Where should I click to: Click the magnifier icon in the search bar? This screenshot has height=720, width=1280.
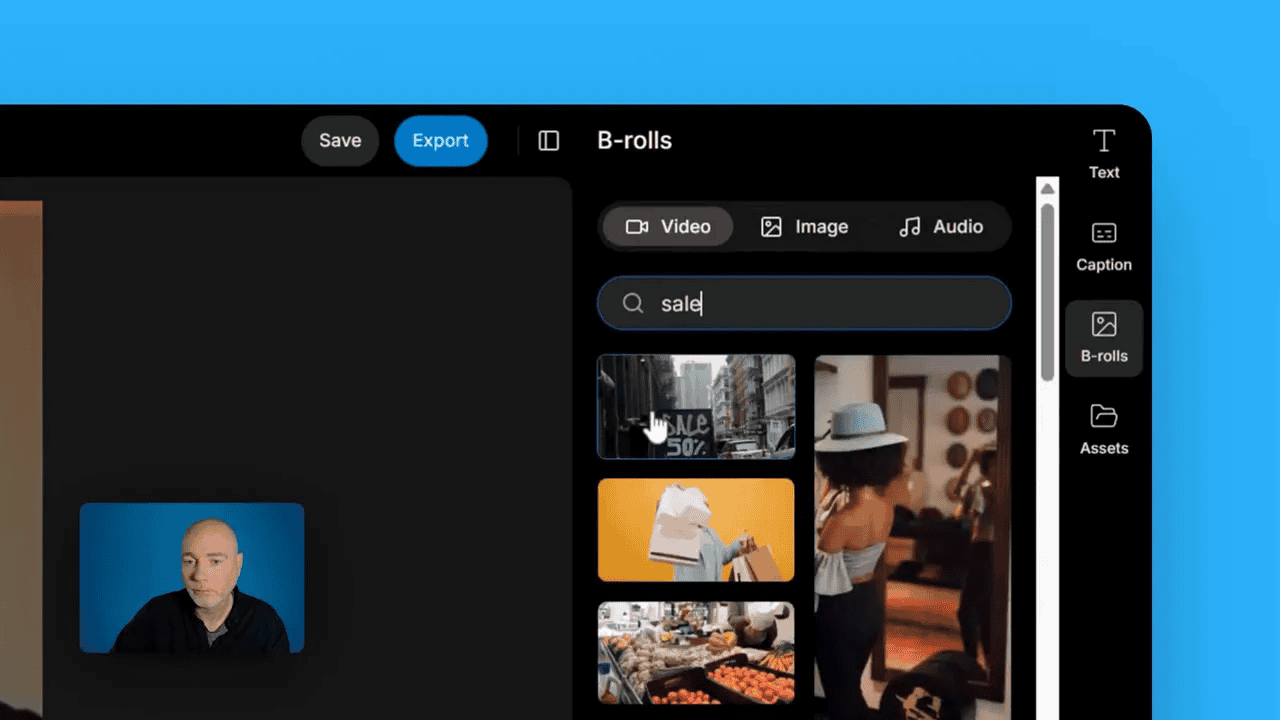point(633,303)
